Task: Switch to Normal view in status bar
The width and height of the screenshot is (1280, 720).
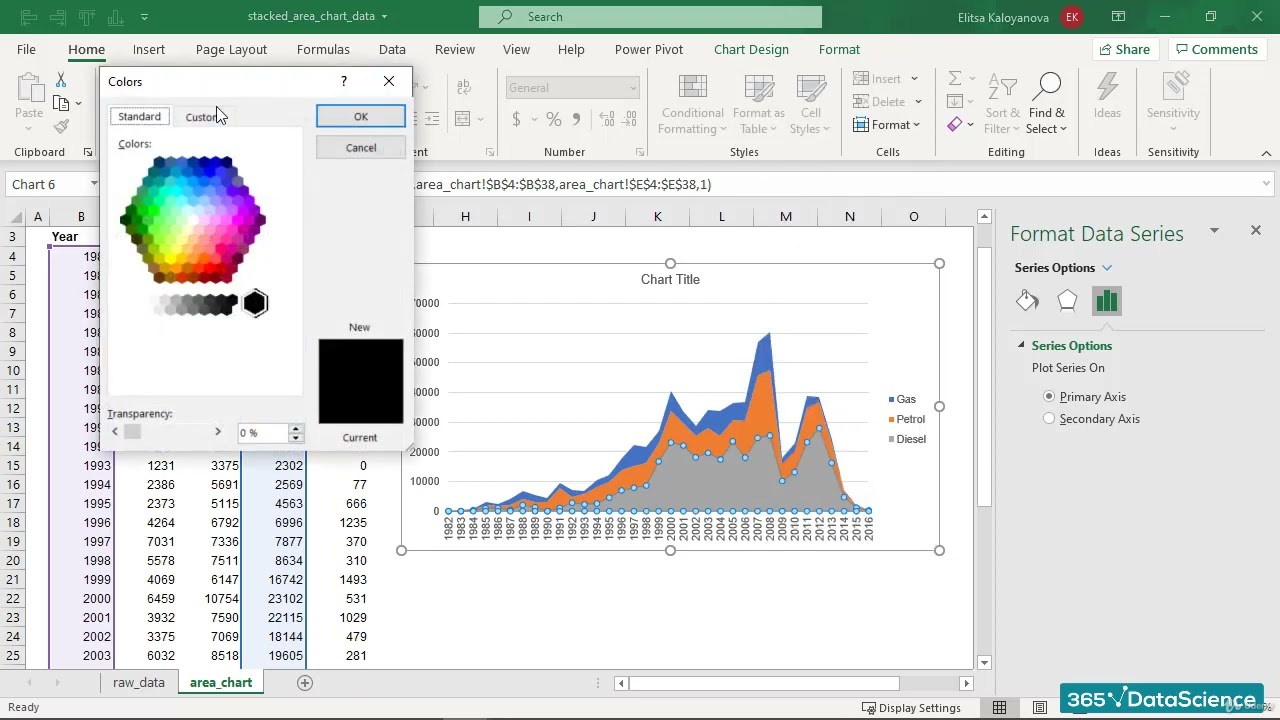Action: click(x=999, y=708)
